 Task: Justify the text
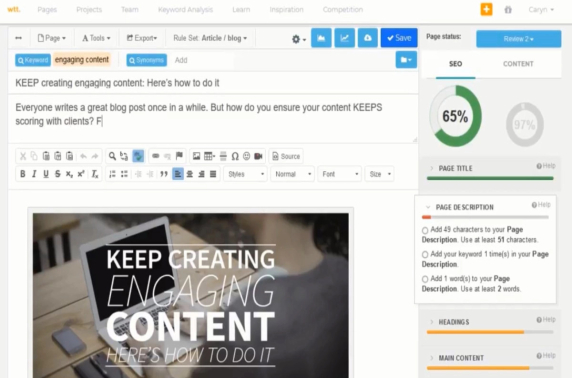coord(213,174)
